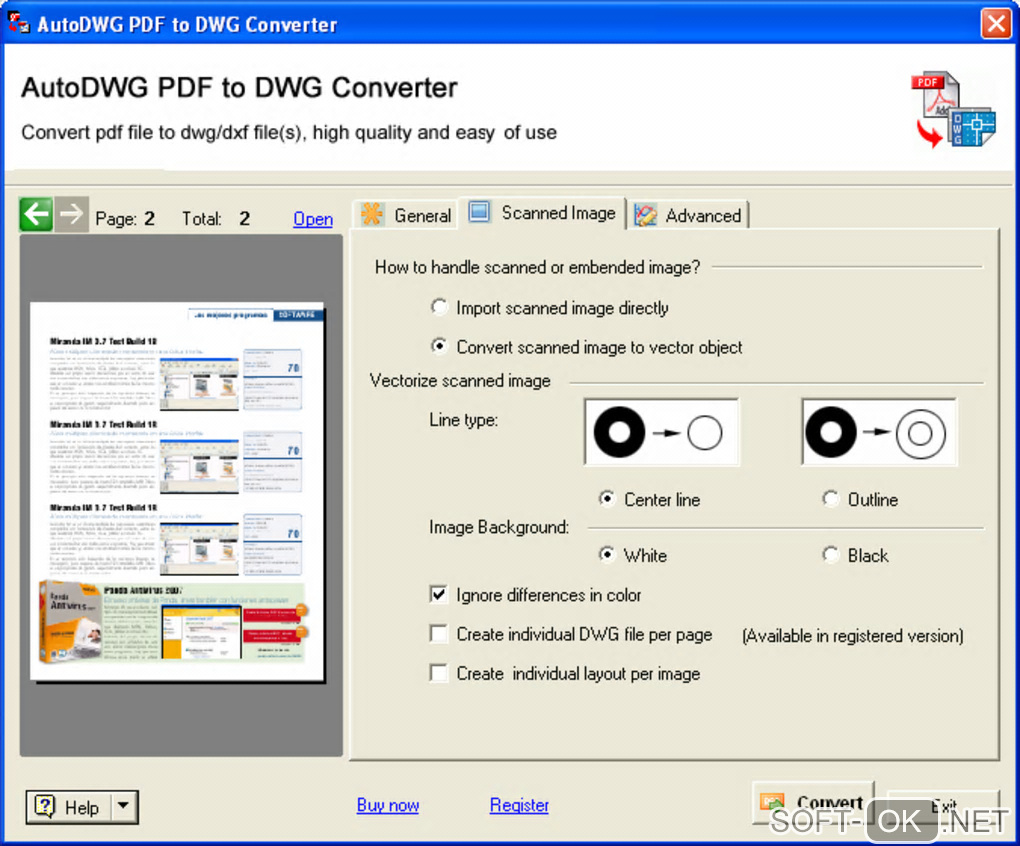Screen dimensions: 1020x846
Task: Click "How to handle scanned or embended image?" heading
Action: [537, 267]
